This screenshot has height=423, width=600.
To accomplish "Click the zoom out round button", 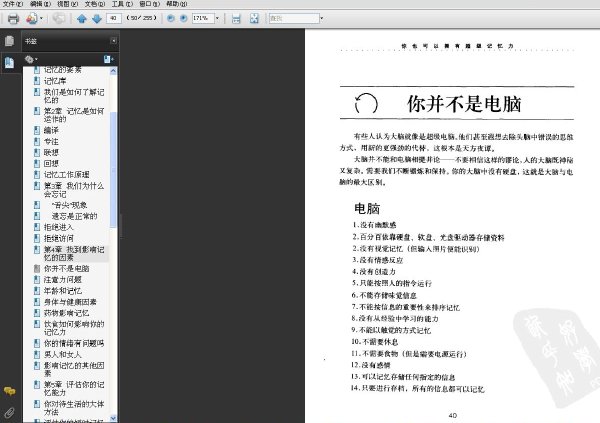I will 171,18.
